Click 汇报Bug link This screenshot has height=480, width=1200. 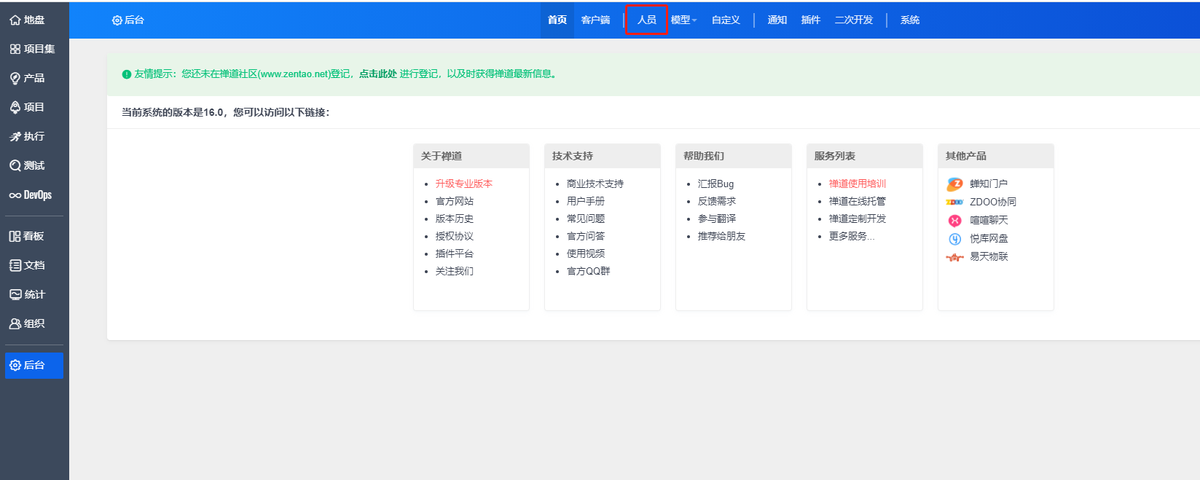(x=716, y=184)
